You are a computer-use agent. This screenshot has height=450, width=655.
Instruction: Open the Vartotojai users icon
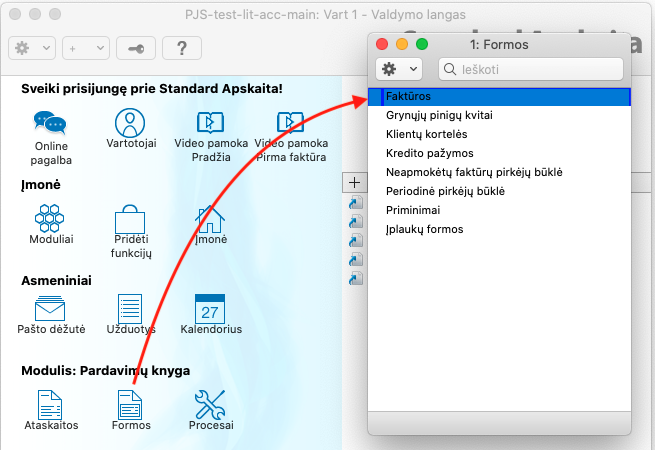127,123
